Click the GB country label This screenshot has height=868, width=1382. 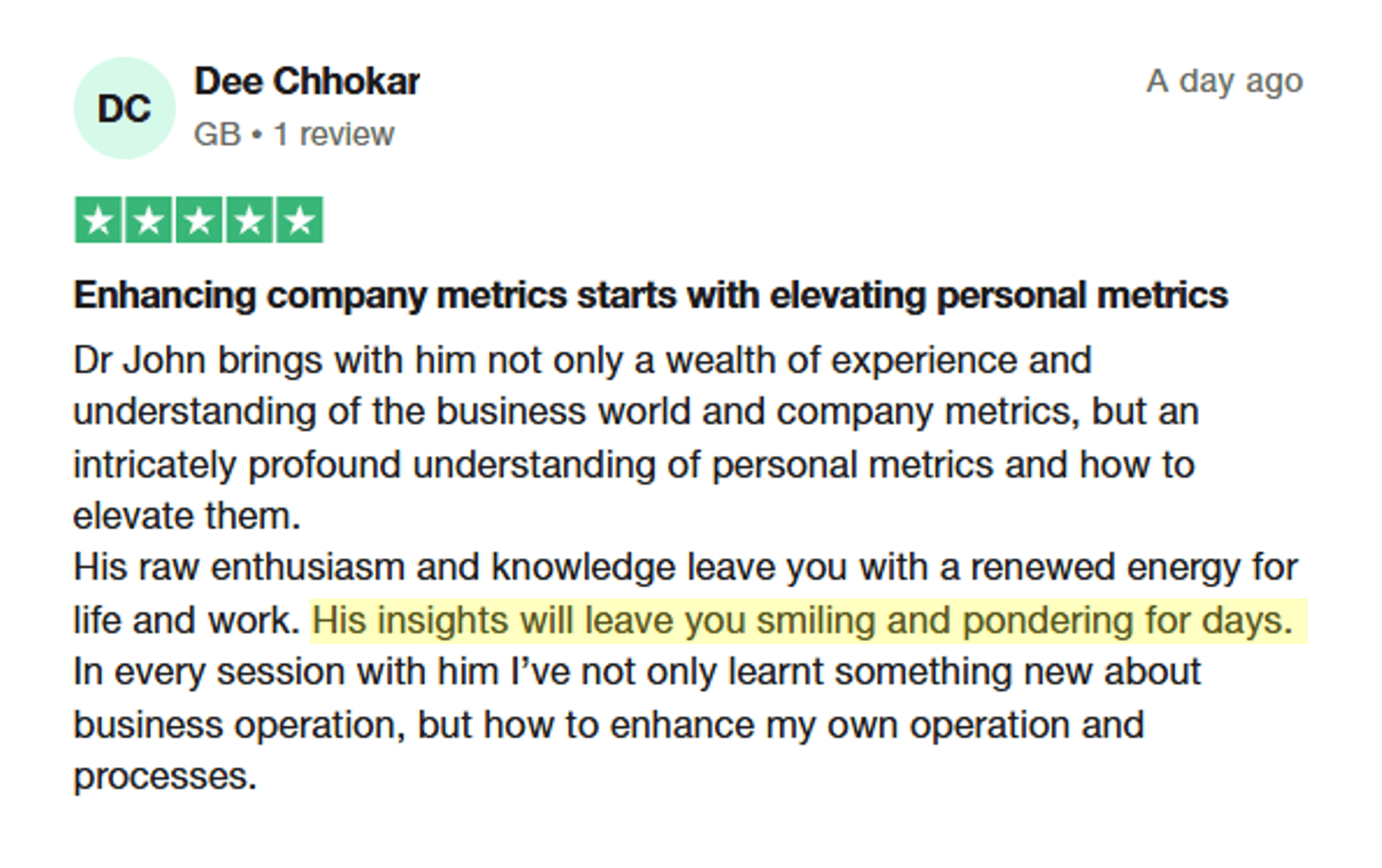coord(217,135)
